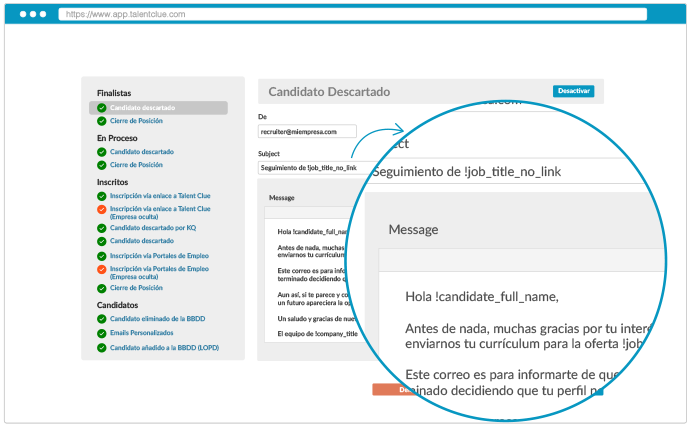Screen dimensions: 693x442
Task: Click orange check beside Portales de Empleo (Empresa oculta)
Action: [x=102, y=270]
